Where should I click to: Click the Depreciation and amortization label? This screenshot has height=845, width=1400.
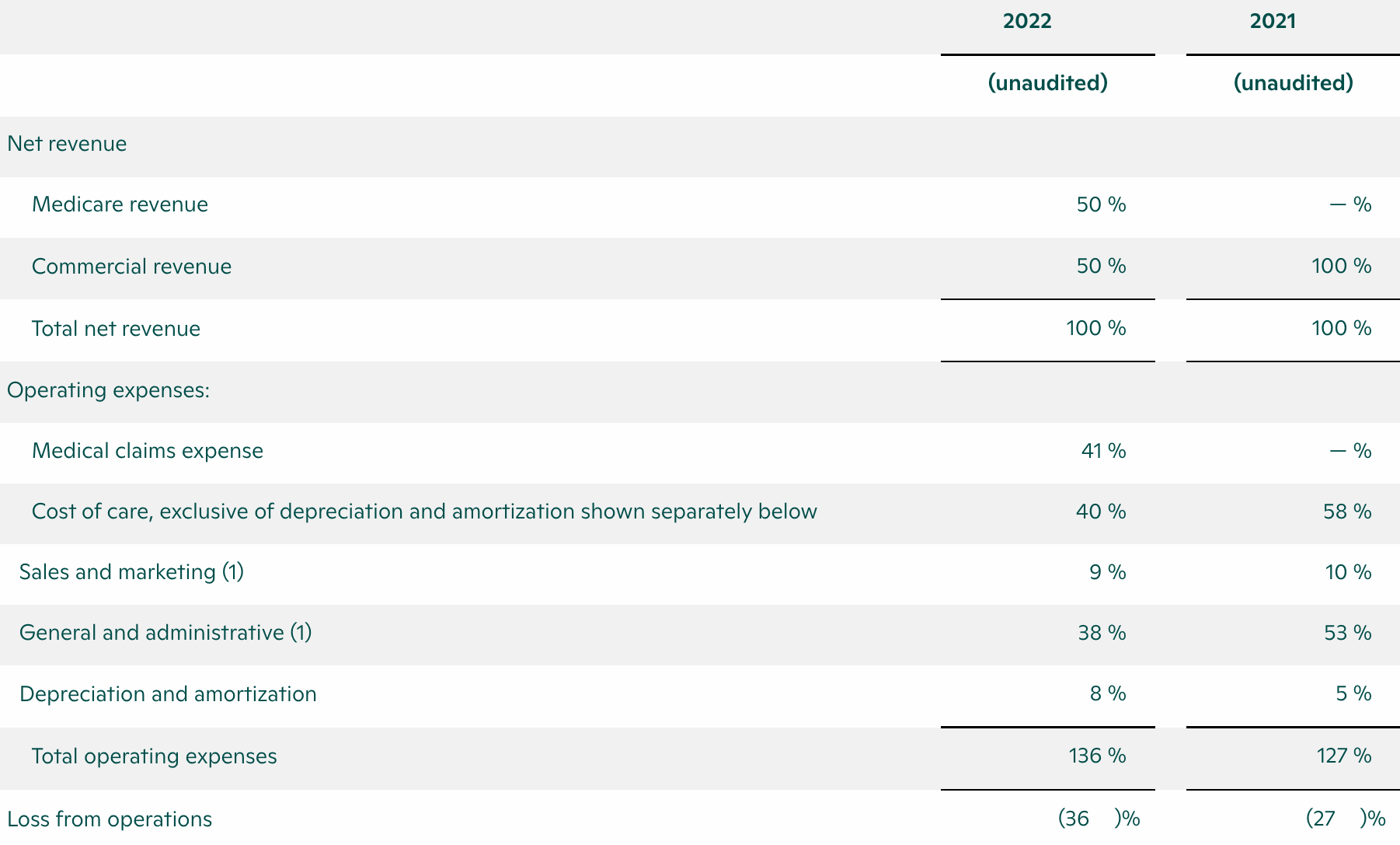pyautogui.click(x=168, y=694)
